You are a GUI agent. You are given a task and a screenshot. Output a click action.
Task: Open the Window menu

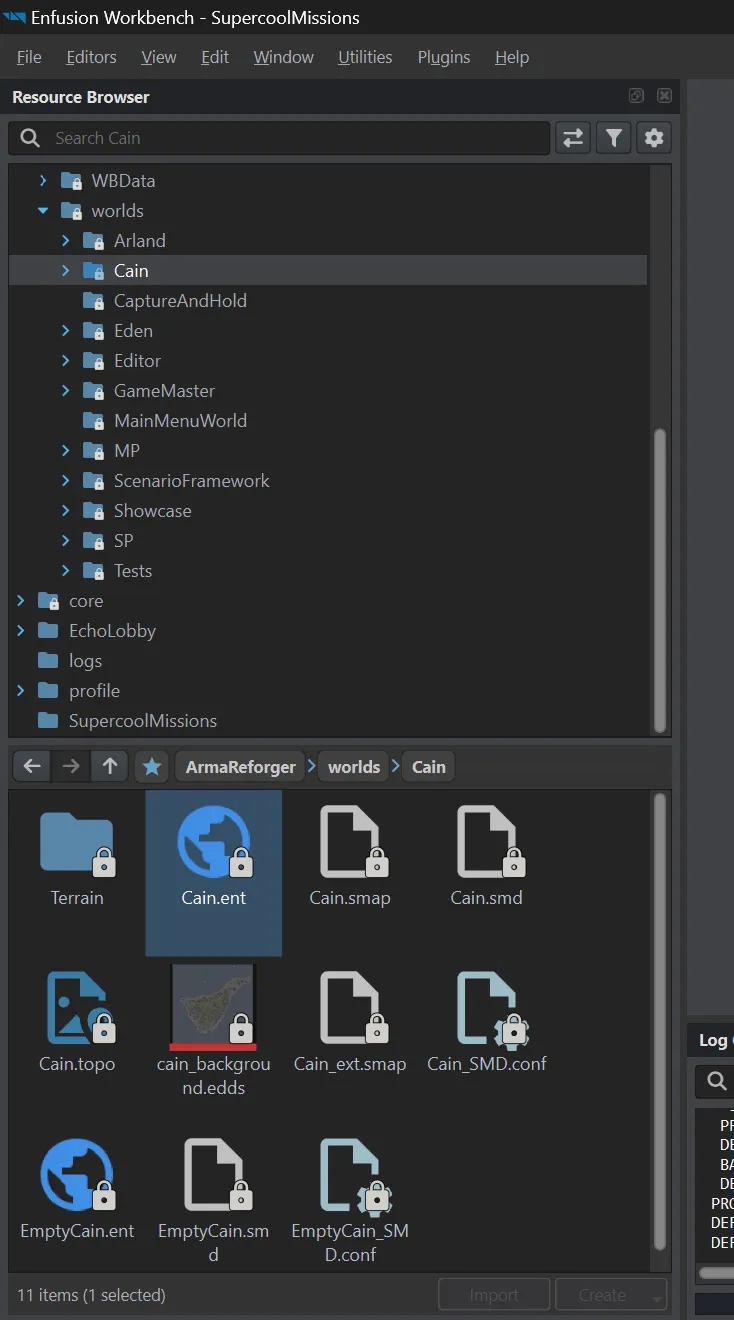click(283, 57)
